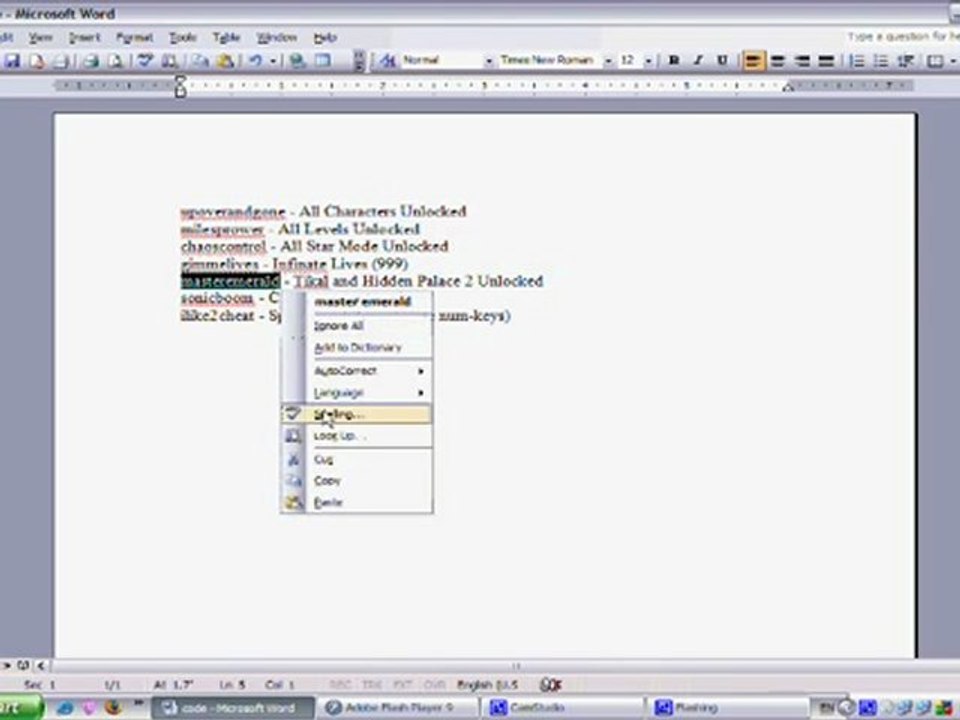Click the Research toolbar icon

click(x=170, y=61)
